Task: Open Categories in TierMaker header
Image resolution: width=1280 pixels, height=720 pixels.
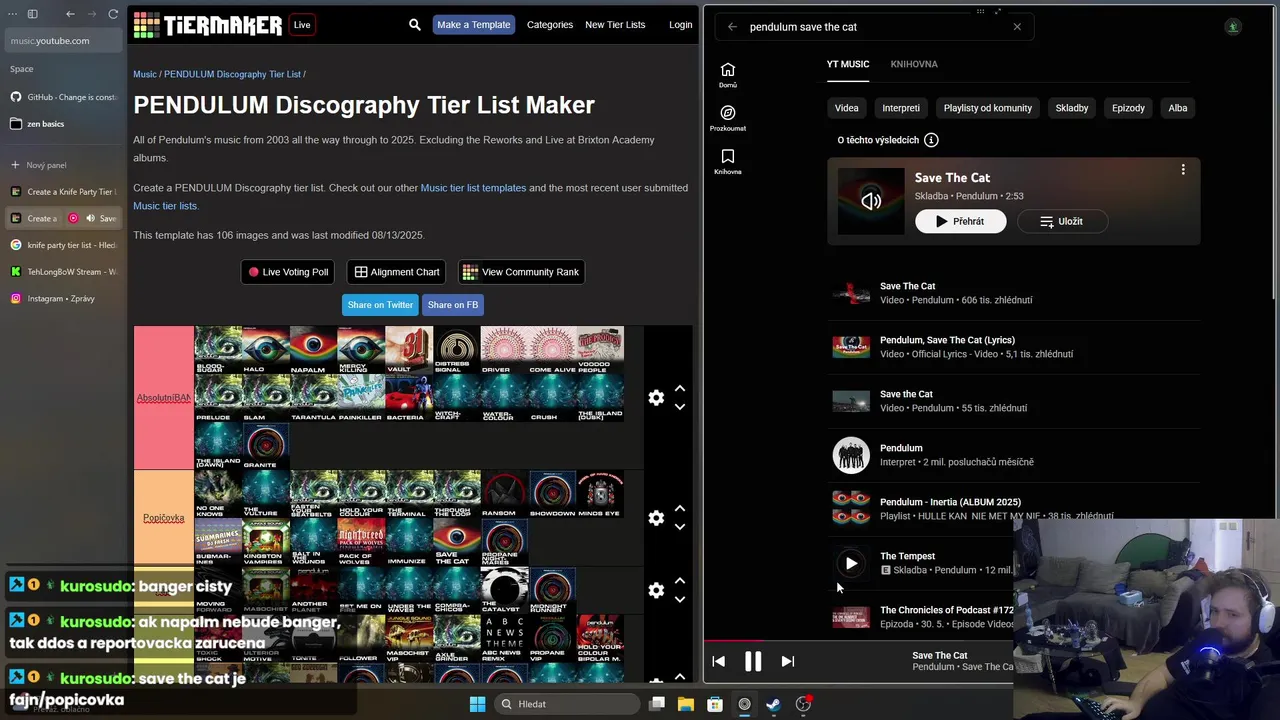Action: pyautogui.click(x=550, y=25)
